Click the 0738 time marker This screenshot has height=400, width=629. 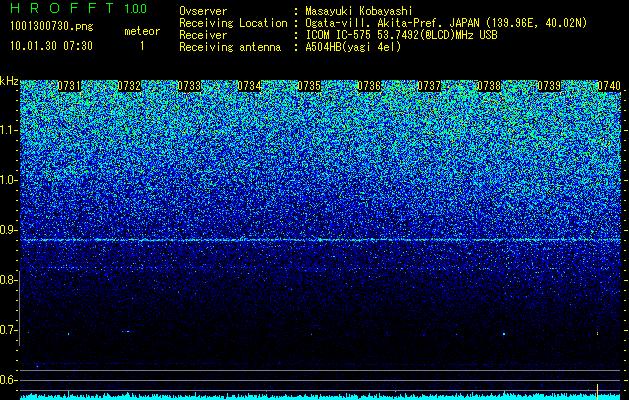point(489,86)
